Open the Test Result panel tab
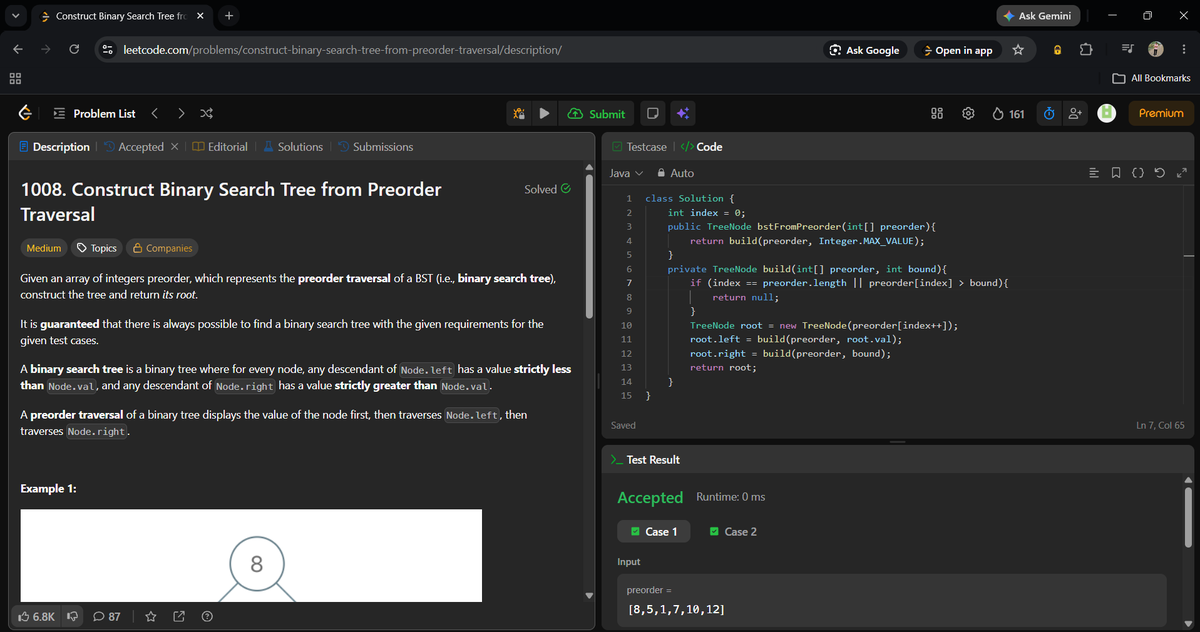The height and width of the screenshot is (632, 1200). pyautogui.click(x=645, y=460)
